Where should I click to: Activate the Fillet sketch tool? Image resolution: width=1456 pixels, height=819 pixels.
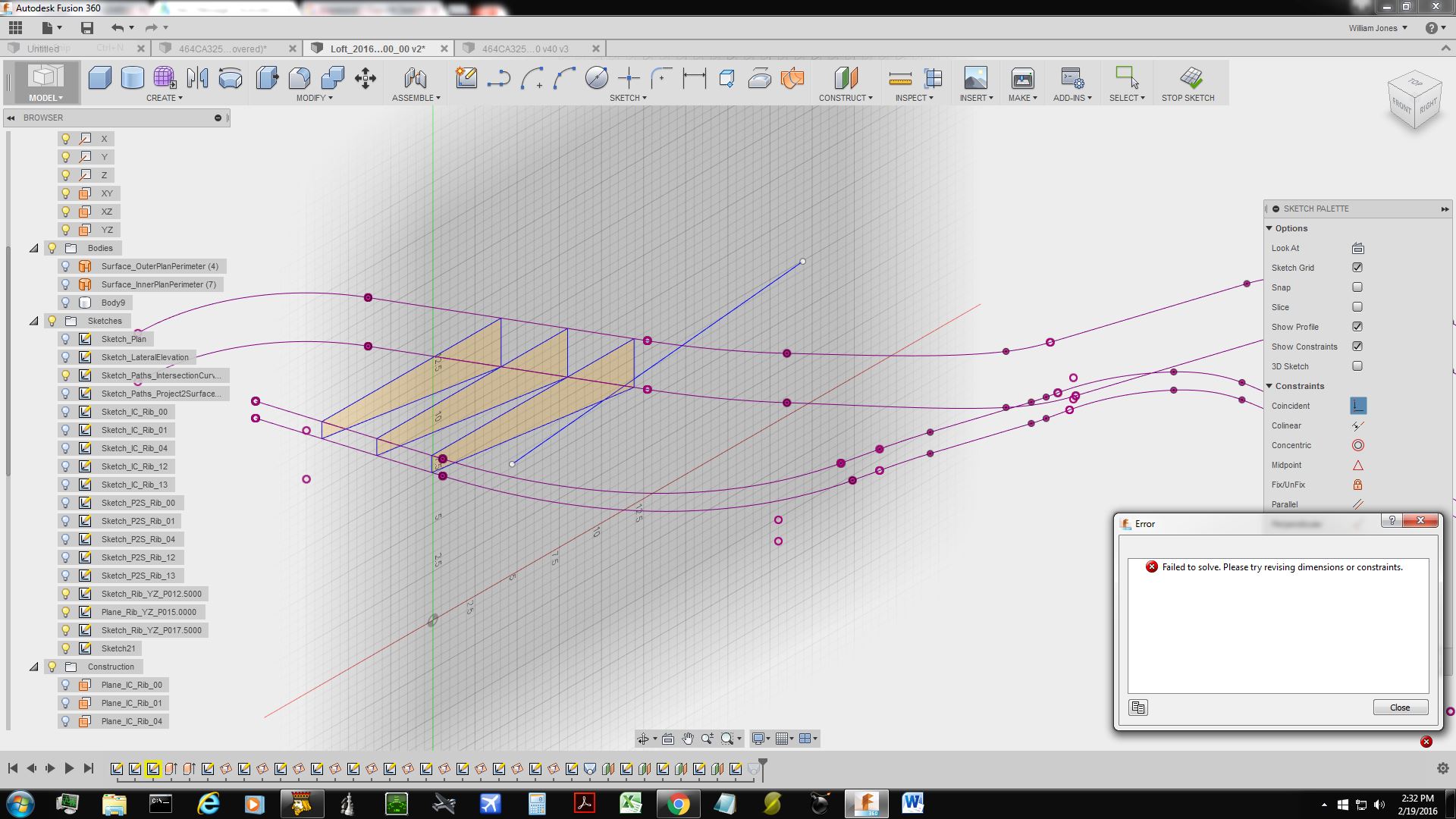point(661,78)
